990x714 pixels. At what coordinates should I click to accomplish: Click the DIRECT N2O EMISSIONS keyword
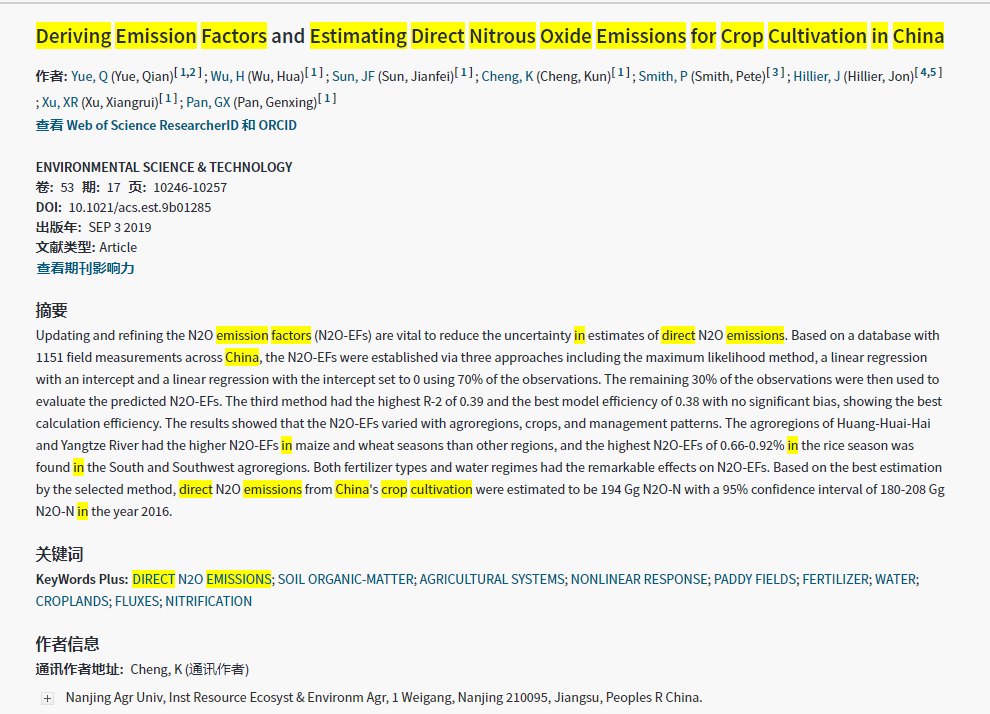[201, 579]
